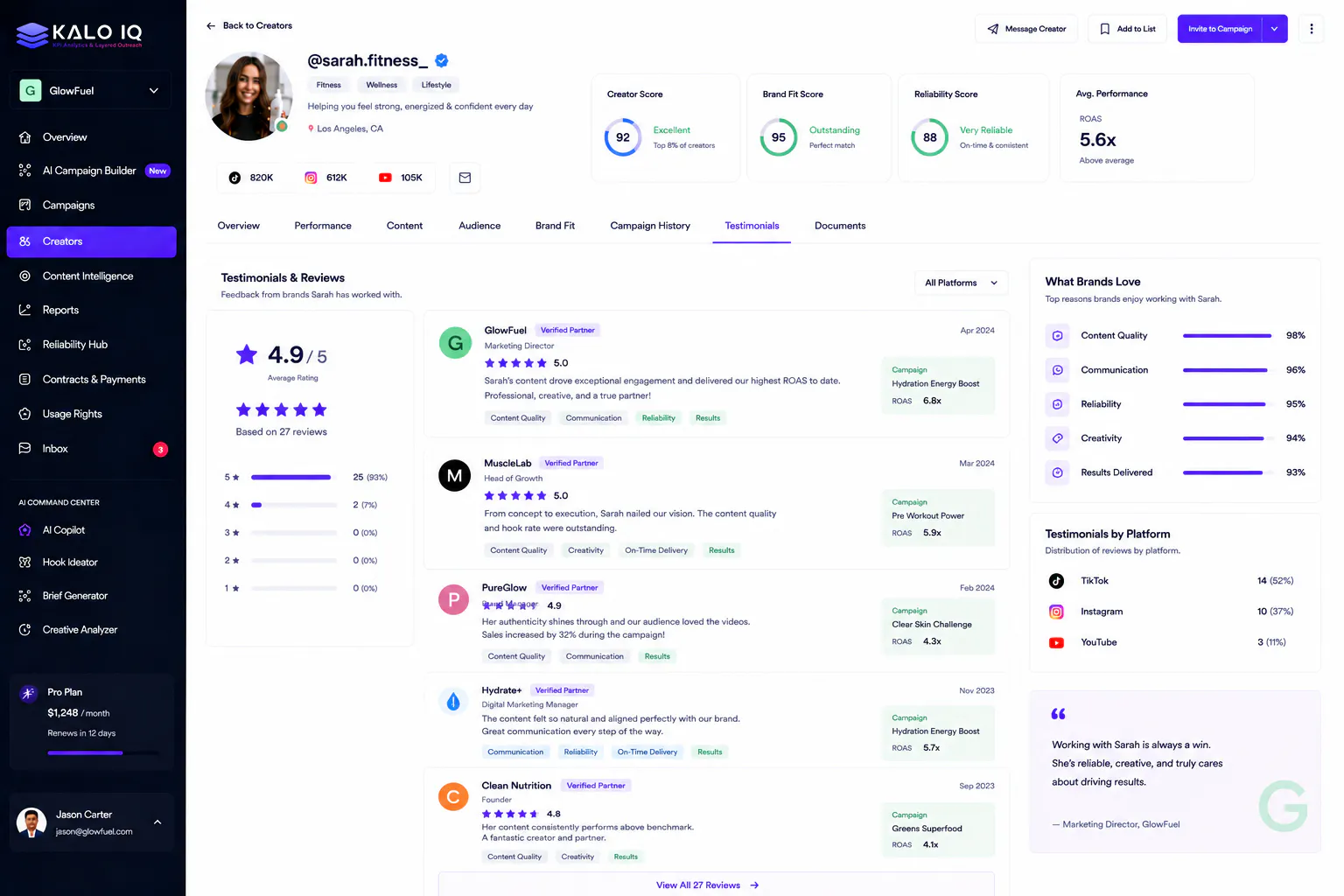Click the Usage Rights shield icon
Viewport: 1344px width, 896px height.
coord(24,414)
